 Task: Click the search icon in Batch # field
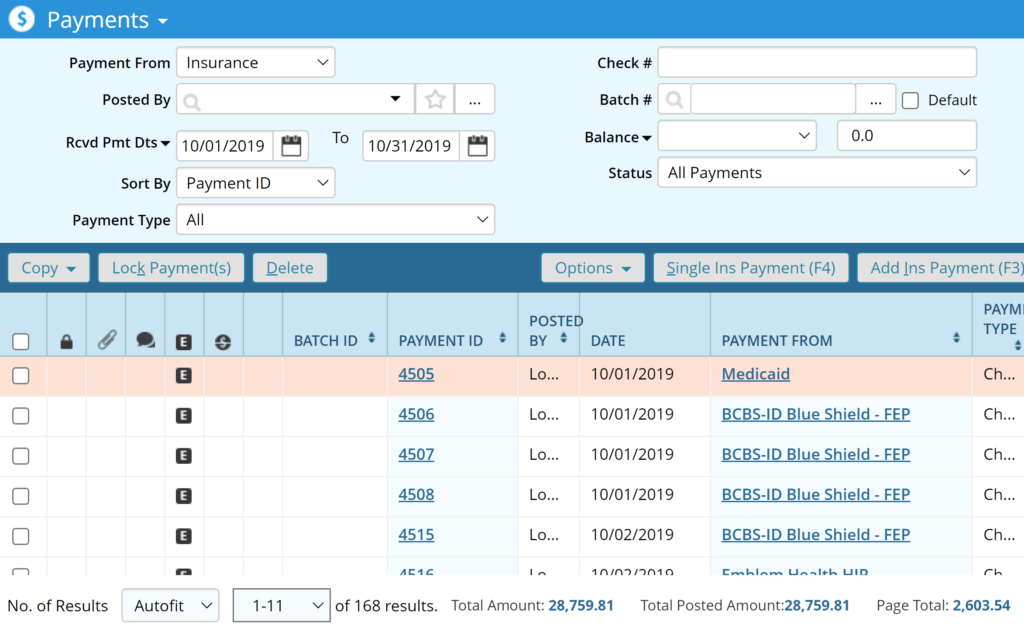(675, 99)
